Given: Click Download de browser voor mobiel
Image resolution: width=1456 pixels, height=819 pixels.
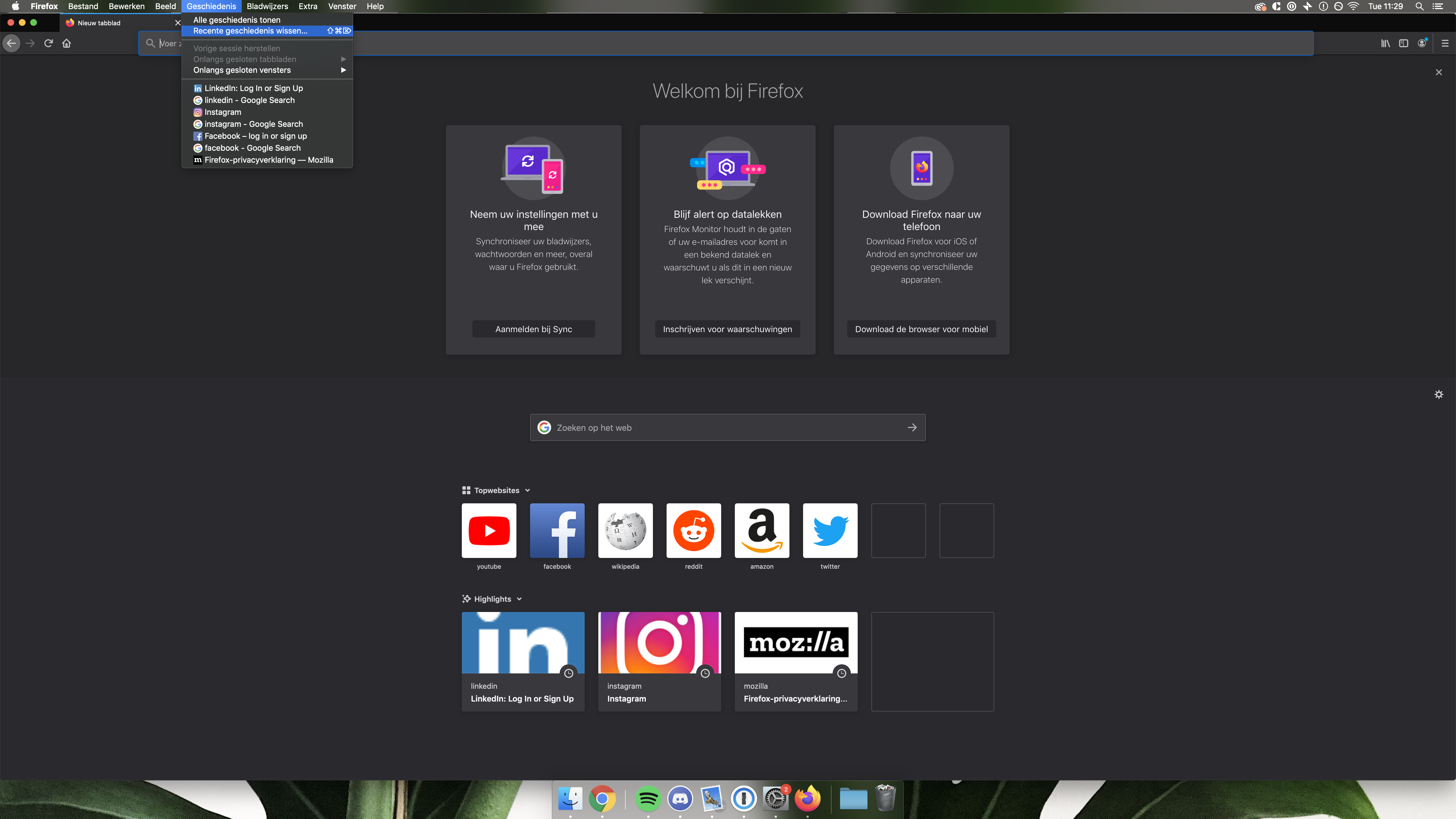Looking at the screenshot, I should 921,329.
